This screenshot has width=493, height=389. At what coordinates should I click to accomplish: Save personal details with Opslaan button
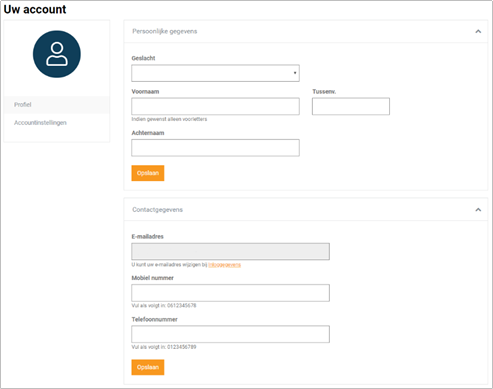click(x=148, y=173)
